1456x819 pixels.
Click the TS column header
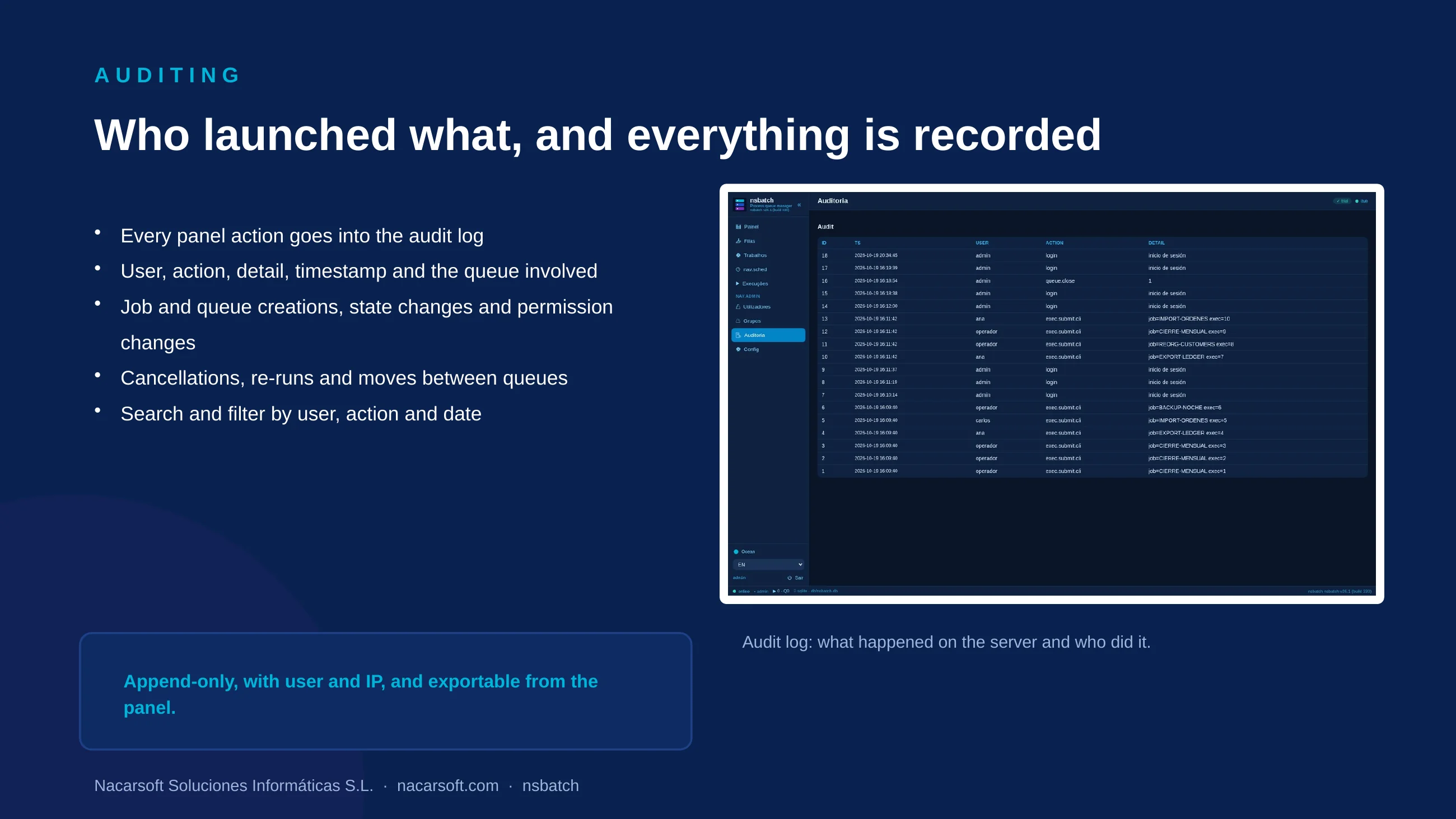857,243
